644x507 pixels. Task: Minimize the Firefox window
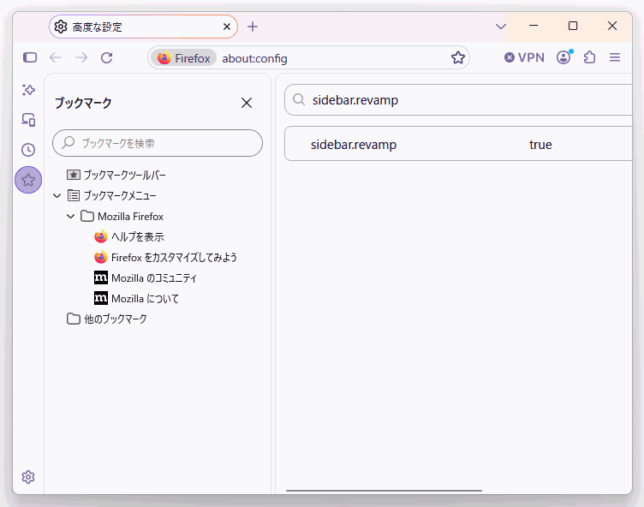point(534,26)
